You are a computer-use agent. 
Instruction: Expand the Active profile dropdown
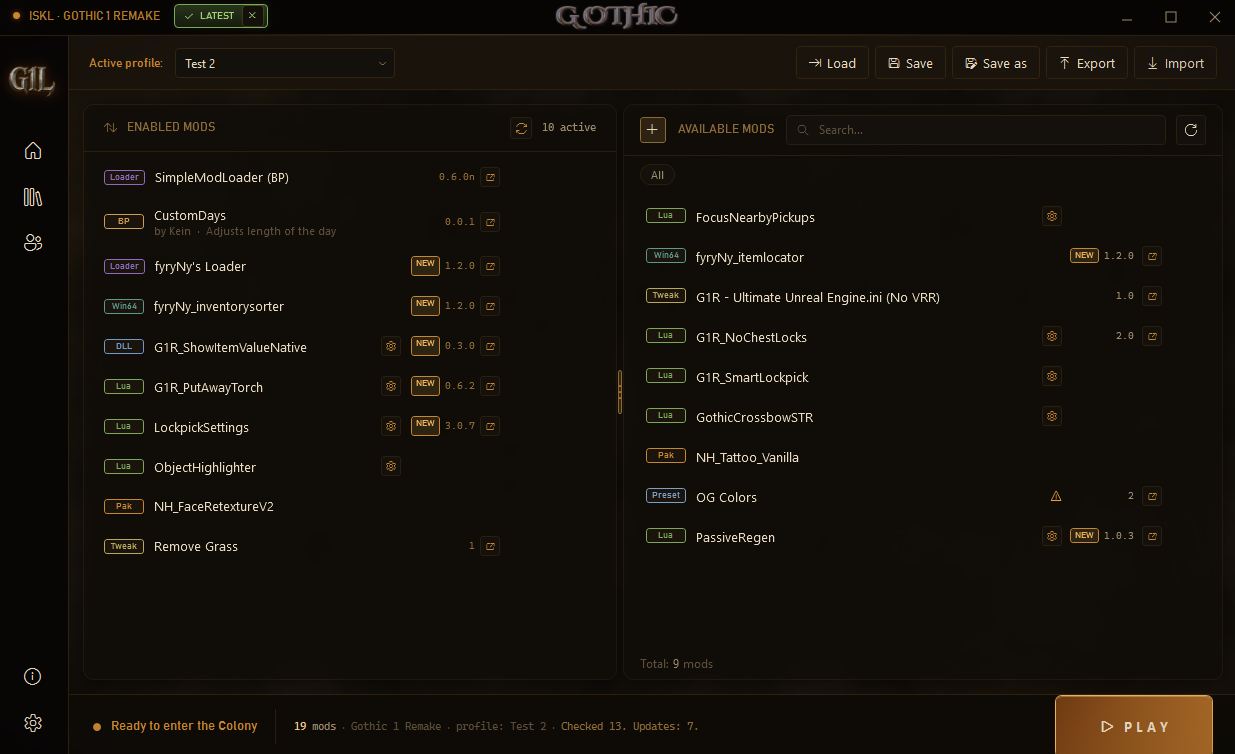point(285,63)
